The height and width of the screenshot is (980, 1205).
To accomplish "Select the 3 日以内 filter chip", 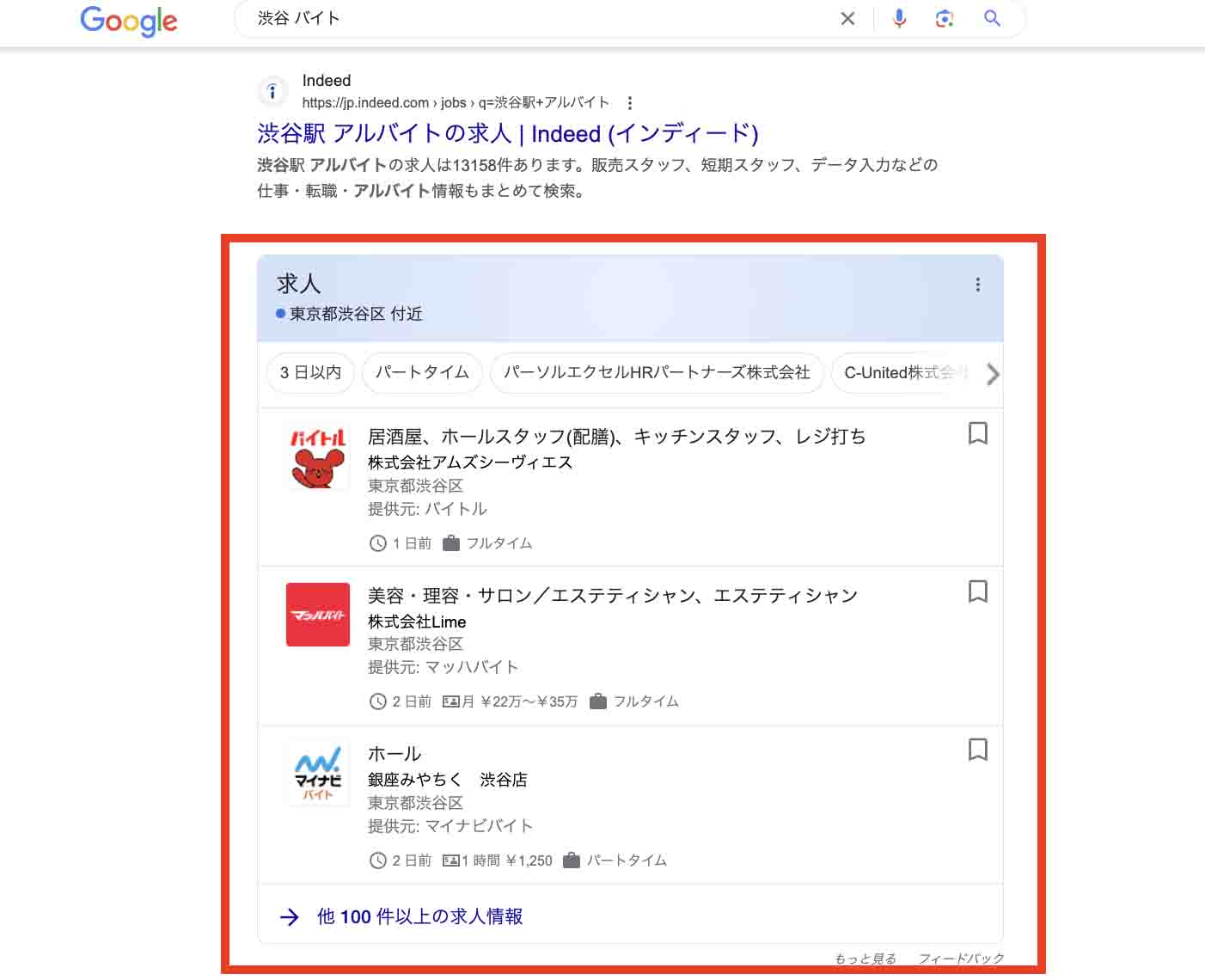I will (310, 373).
